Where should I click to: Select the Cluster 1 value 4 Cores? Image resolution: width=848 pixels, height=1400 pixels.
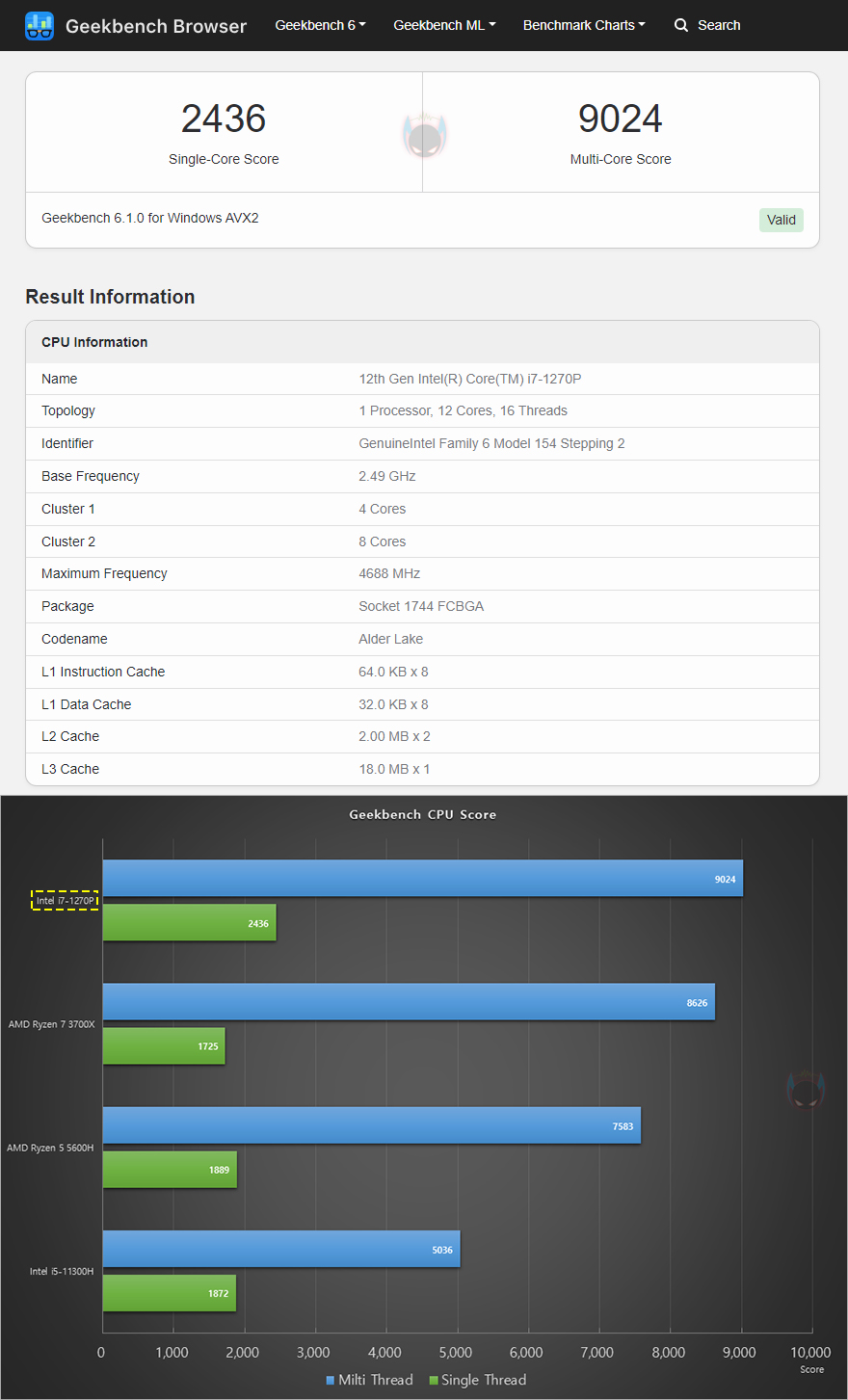coord(383,509)
